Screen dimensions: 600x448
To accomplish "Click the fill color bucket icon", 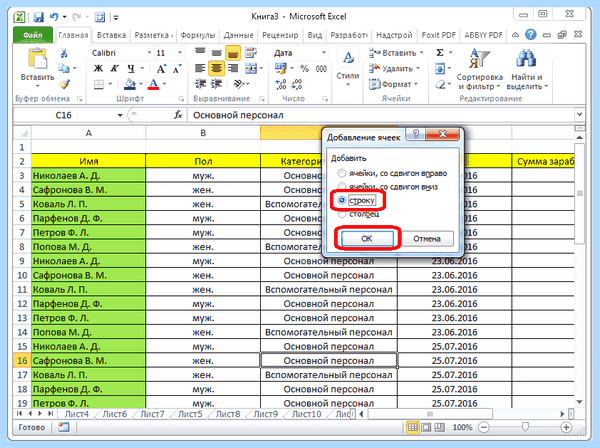I will 130,84.
